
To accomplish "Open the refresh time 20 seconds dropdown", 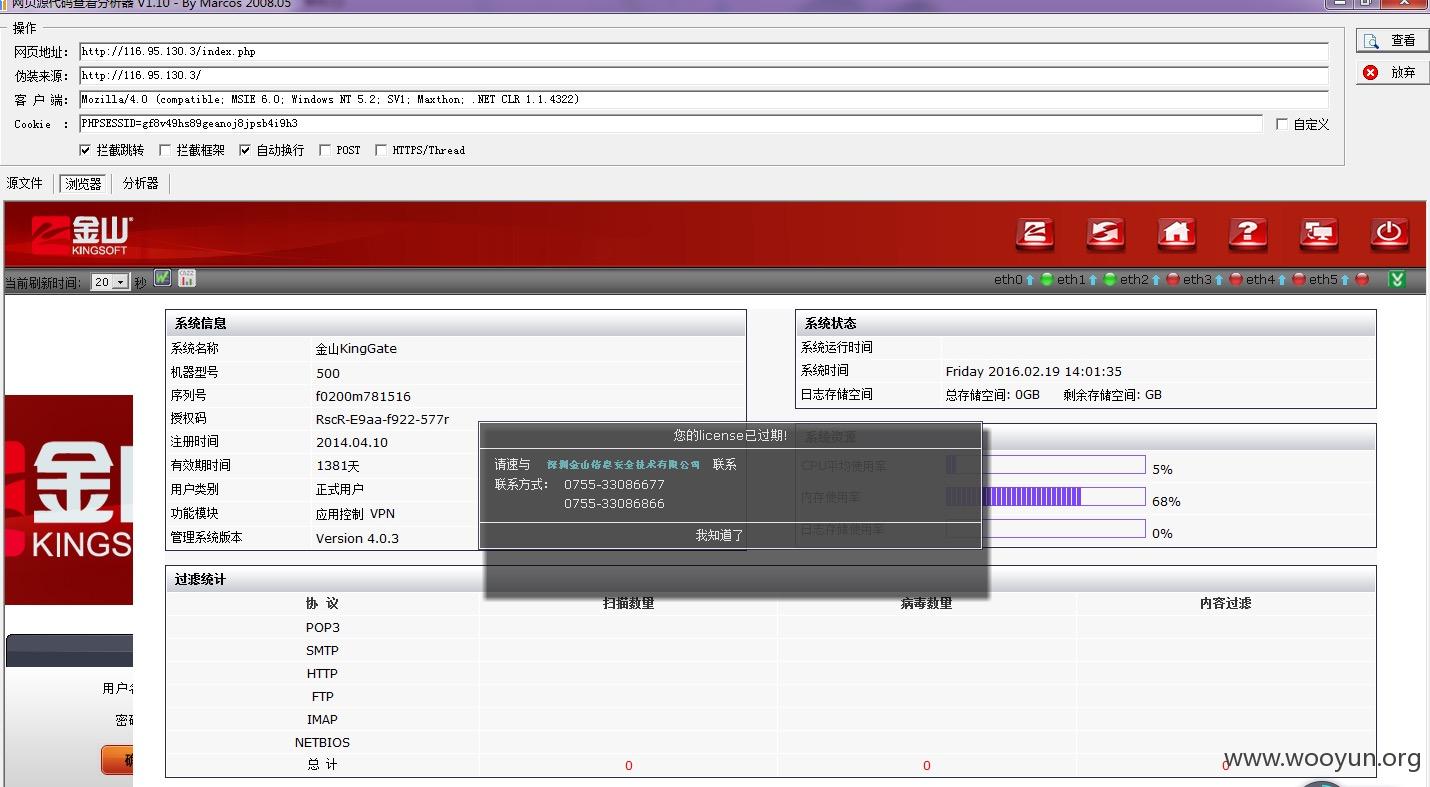I will click(110, 282).
